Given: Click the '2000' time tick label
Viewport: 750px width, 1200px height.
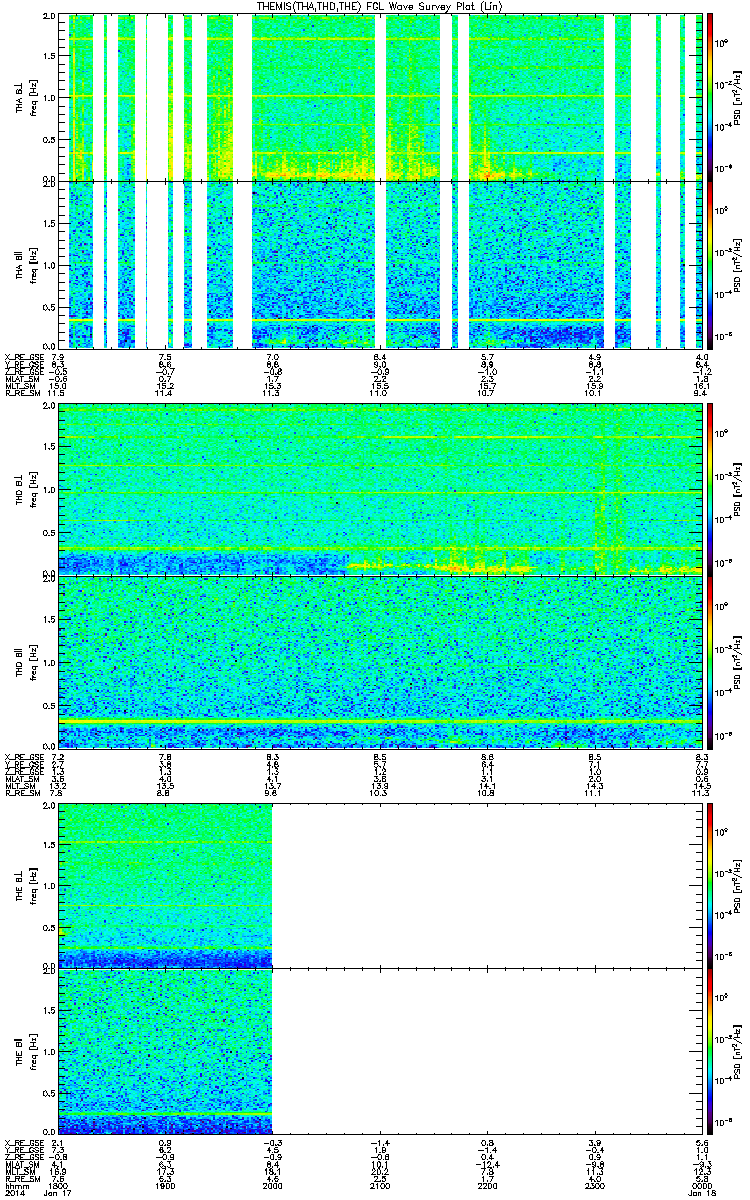Looking at the screenshot, I should point(273,1185).
